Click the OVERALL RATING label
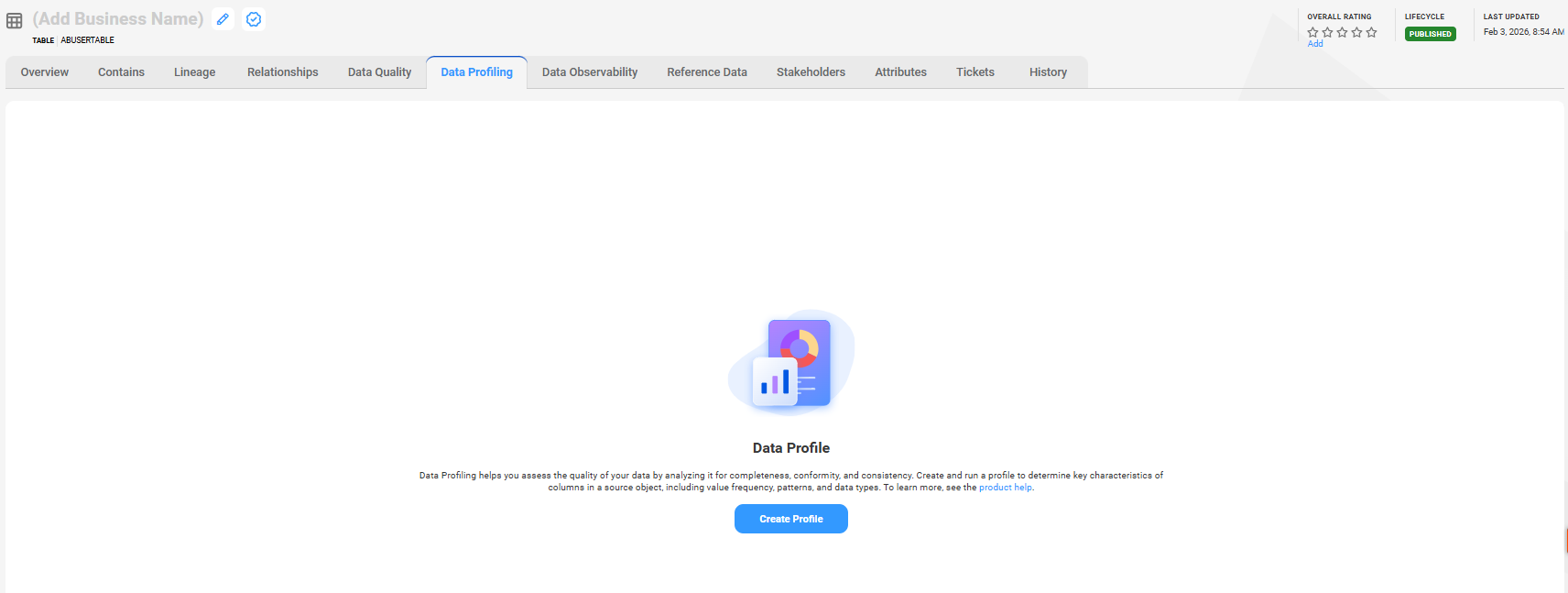1568x593 pixels. coord(1339,16)
